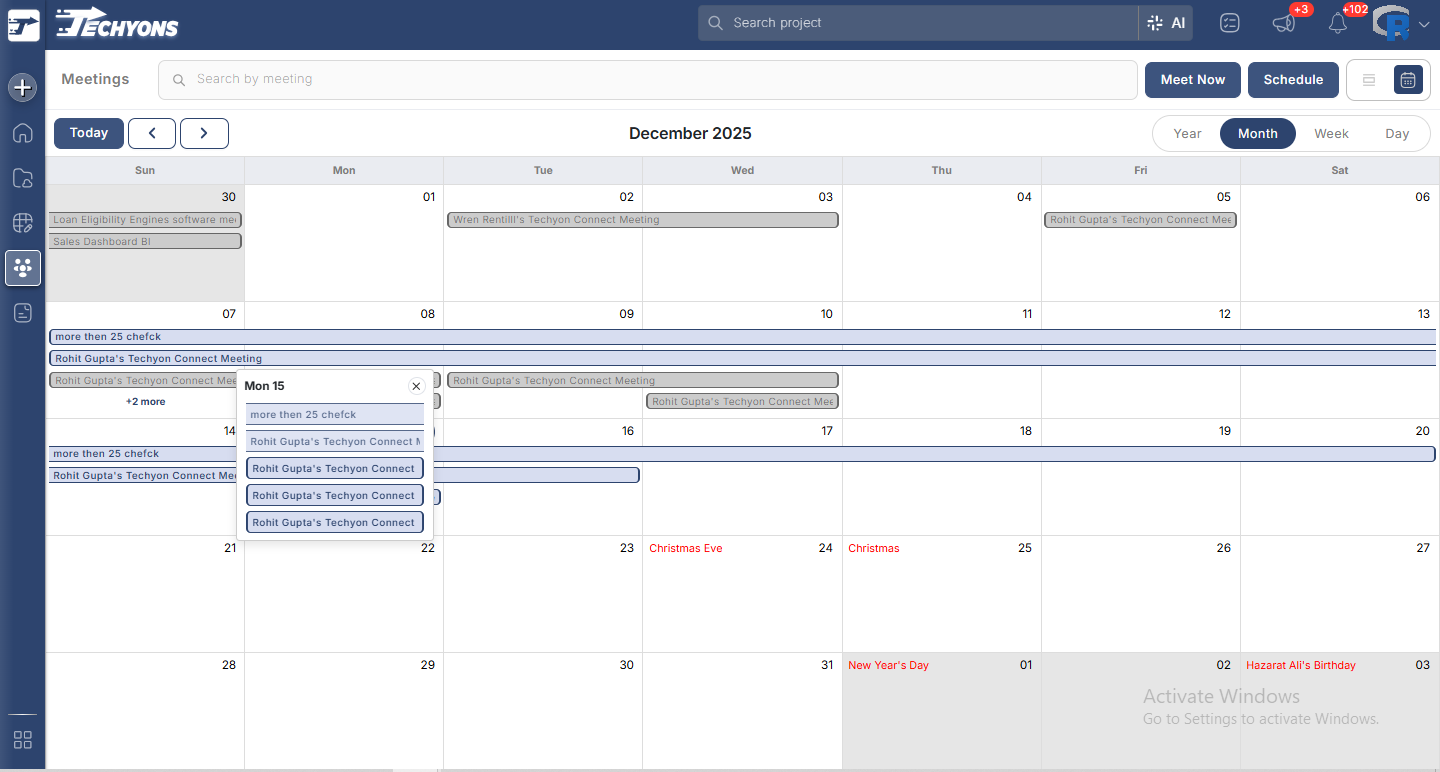Open the notifications bell showing +102

(1337, 22)
